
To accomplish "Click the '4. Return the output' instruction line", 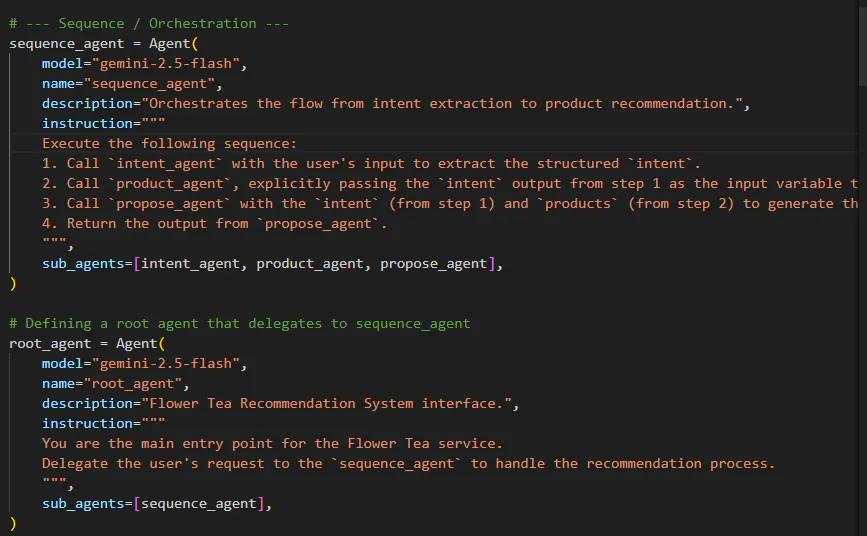I will (x=214, y=223).
